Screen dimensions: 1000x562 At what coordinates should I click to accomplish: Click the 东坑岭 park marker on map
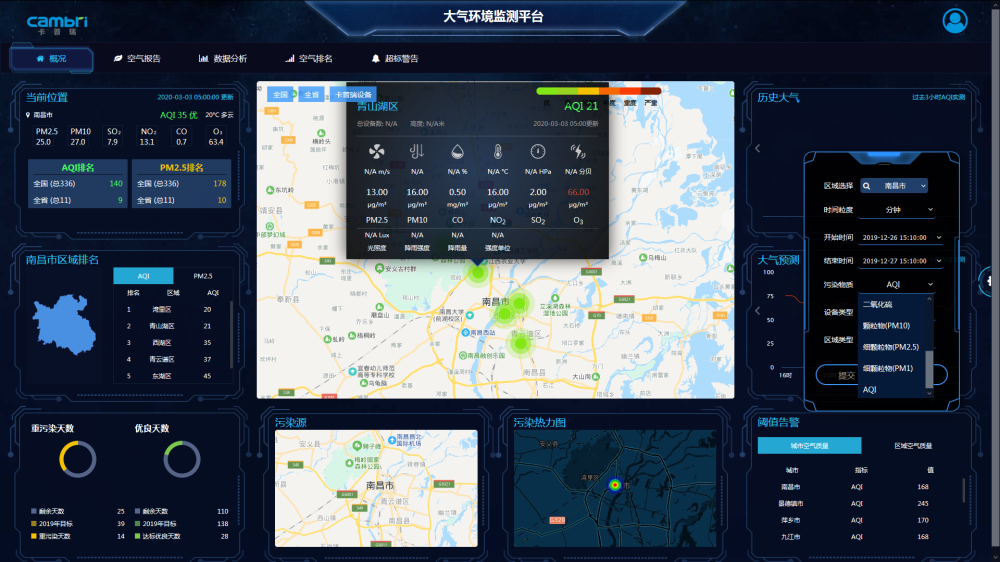[x=270, y=190]
